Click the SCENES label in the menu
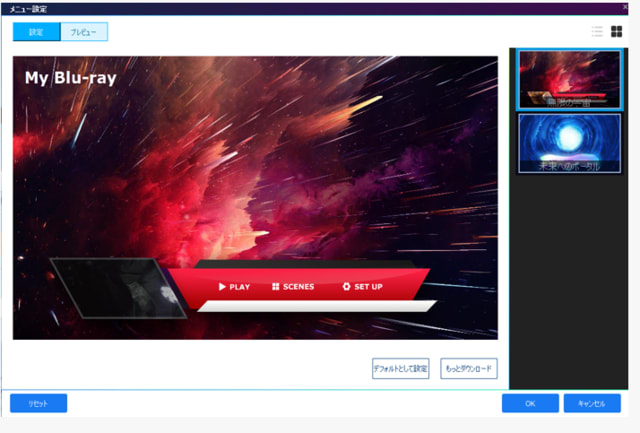Viewport: 640px width, 433px height. click(x=298, y=287)
